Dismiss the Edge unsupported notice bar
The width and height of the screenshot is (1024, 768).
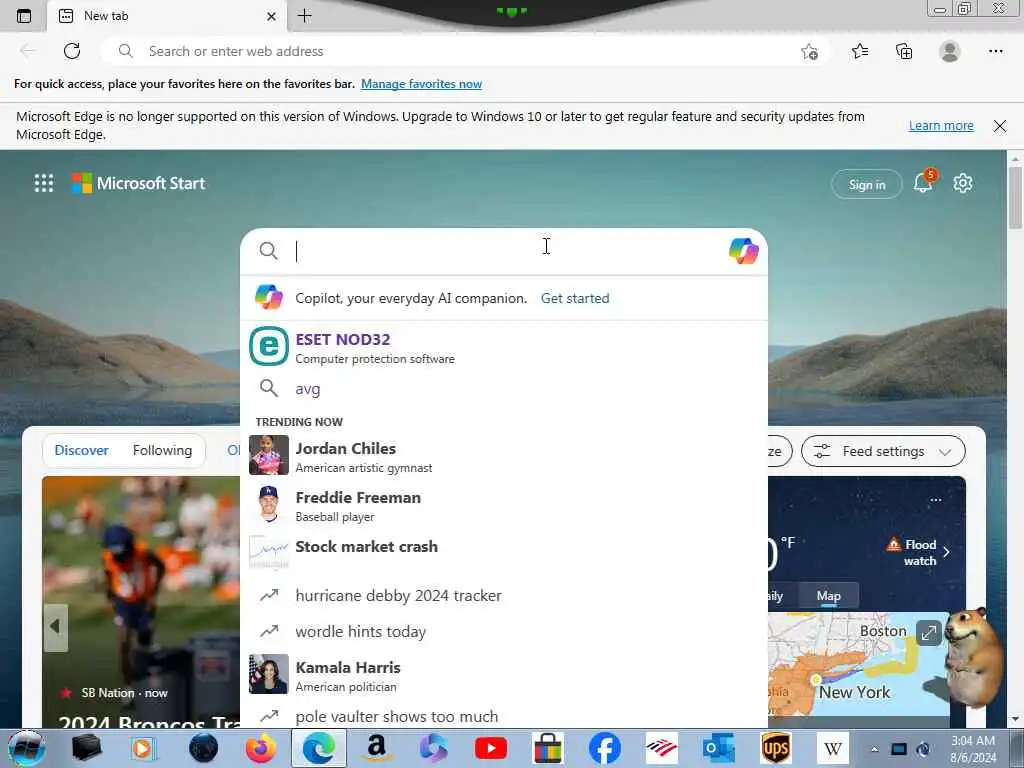coord(1000,125)
